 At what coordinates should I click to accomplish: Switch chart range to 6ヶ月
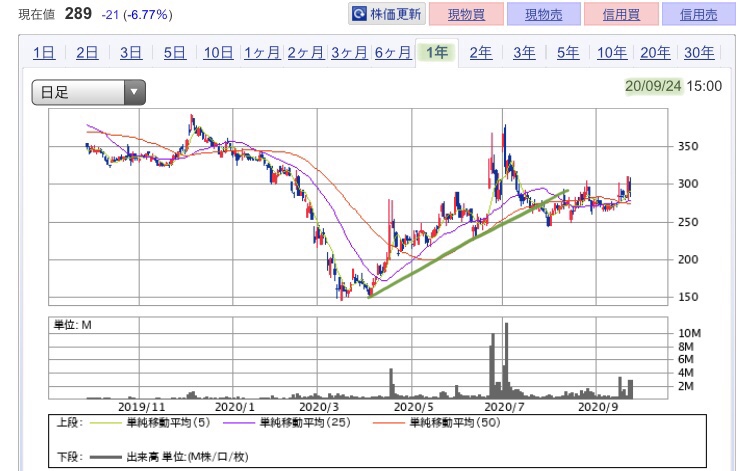coord(393,52)
